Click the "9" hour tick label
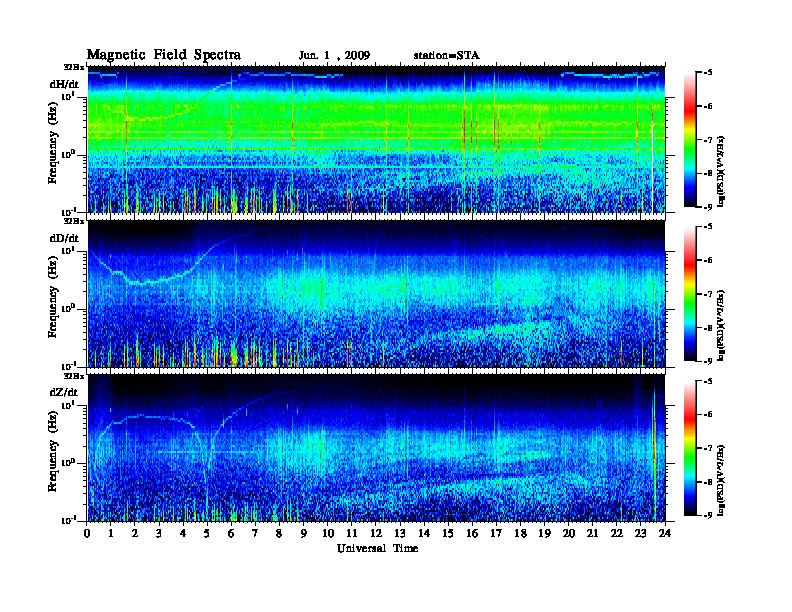This screenshot has width=792, height=612. tap(304, 534)
